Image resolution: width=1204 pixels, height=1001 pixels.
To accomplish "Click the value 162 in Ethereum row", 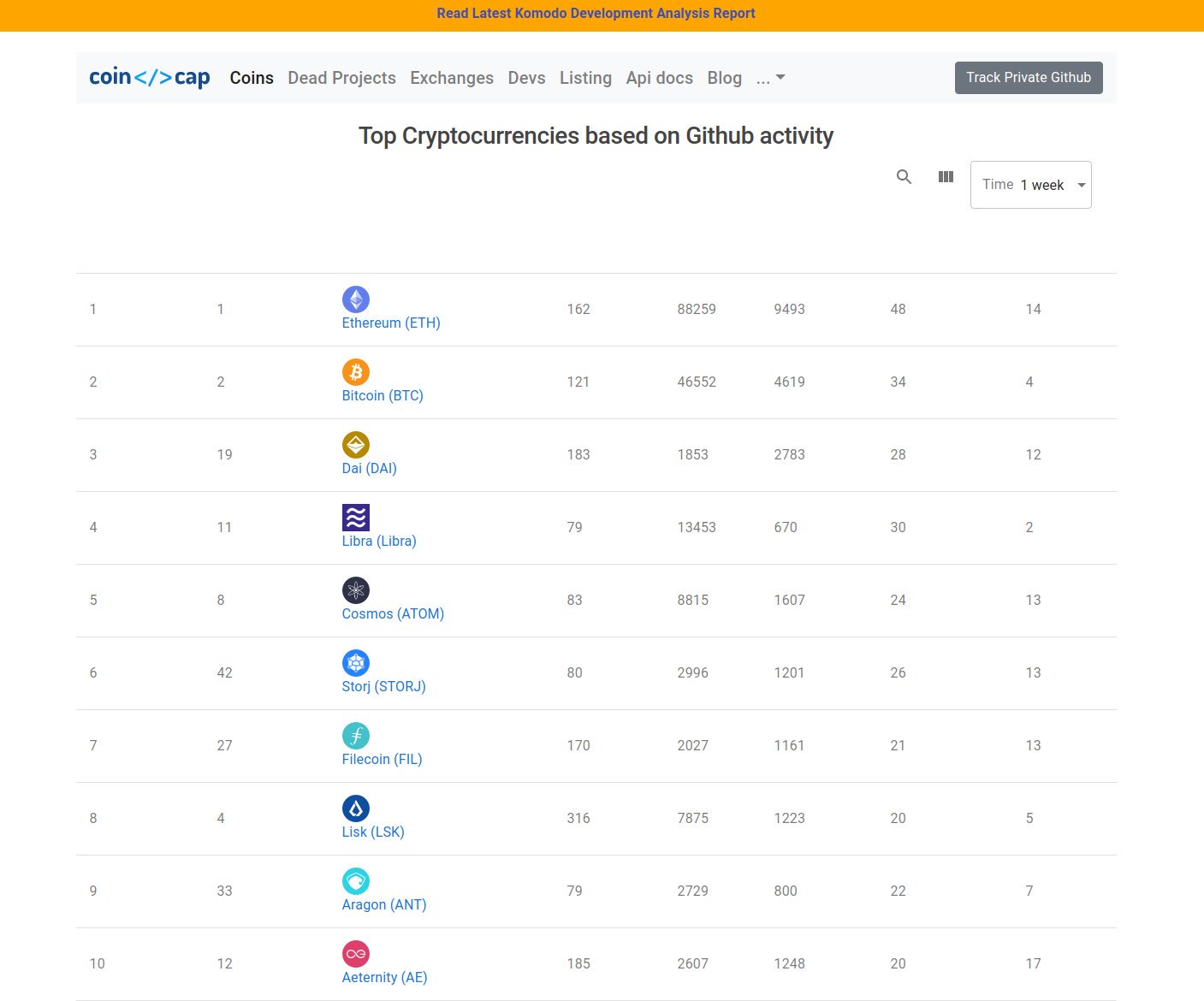I will tap(578, 310).
